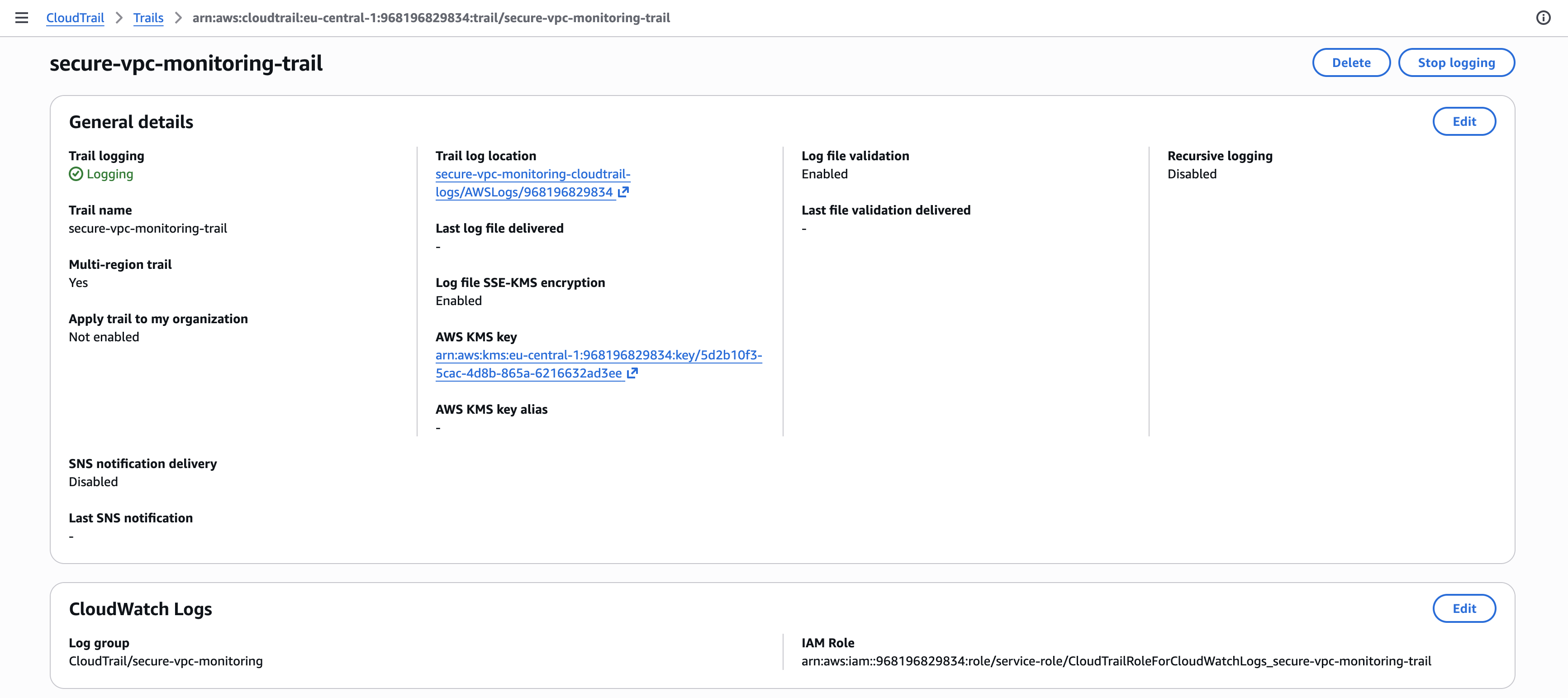This screenshot has height=698, width=1568.
Task: Click the trail ARN breadcrumb text
Action: (x=431, y=18)
